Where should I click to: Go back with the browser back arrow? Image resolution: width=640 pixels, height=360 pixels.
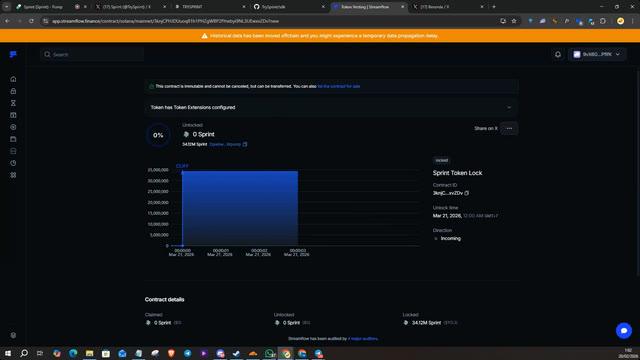click(7, 21)
